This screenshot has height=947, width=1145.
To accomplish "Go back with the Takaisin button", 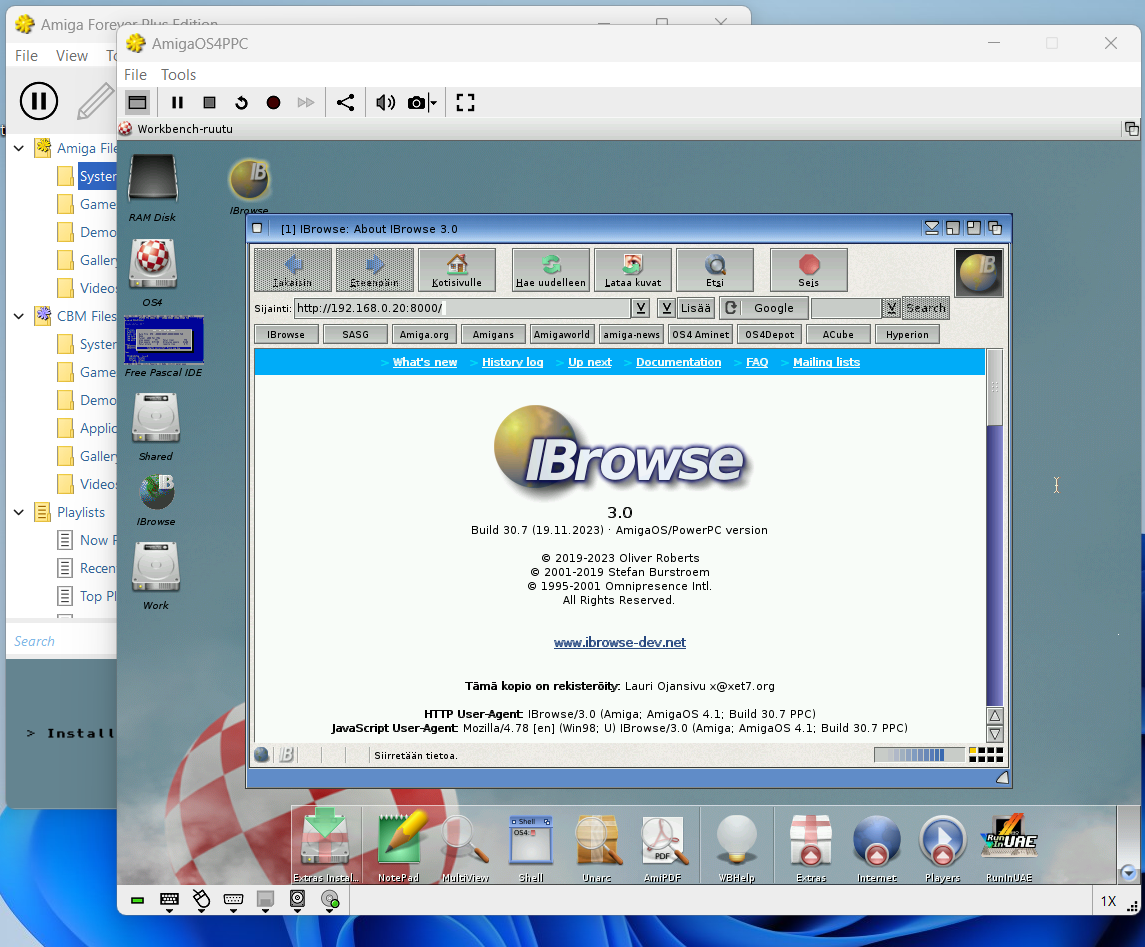I will [293, 270].
